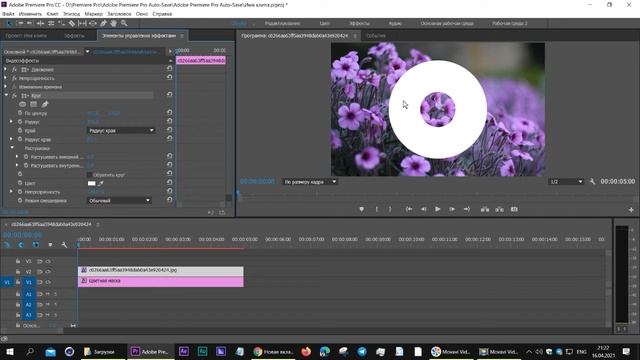Screen dimensions: 640x360
Task: Collapse the Круг effect
Action: [x=6, y=95]
